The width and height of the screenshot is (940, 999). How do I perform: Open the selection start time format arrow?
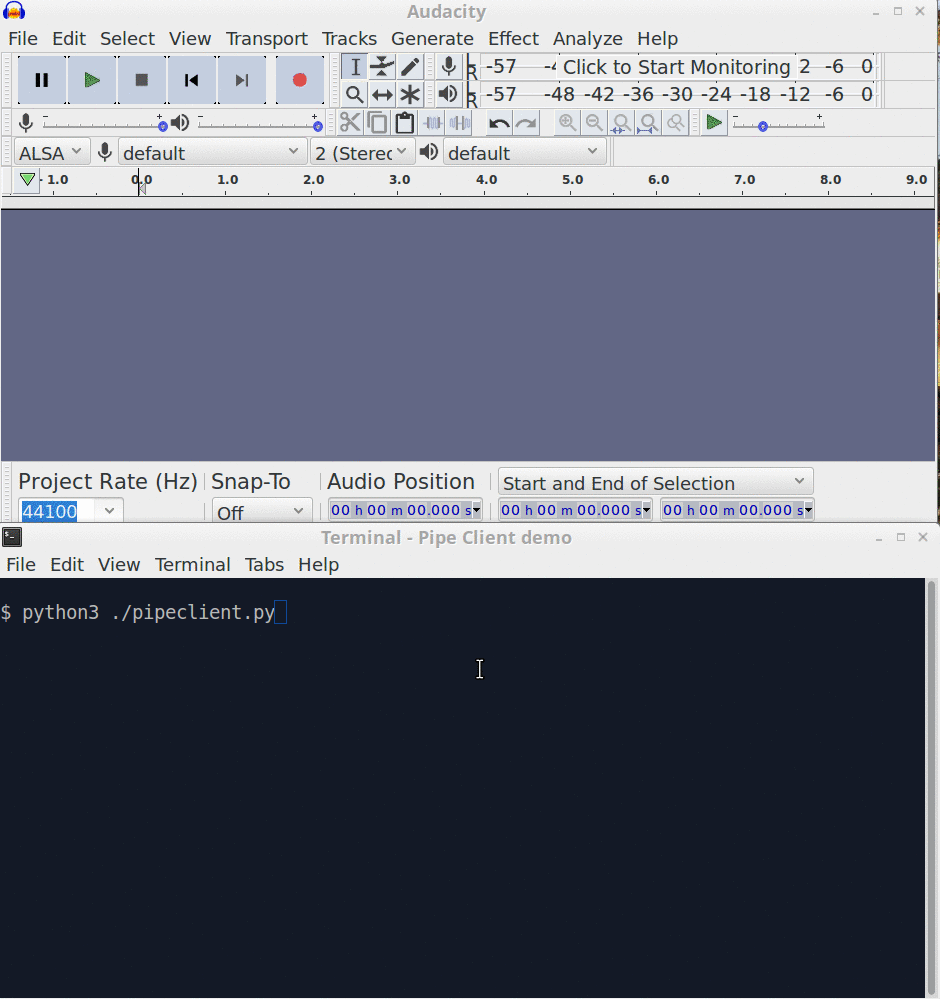pyautogui.click(x=646, y=510)
